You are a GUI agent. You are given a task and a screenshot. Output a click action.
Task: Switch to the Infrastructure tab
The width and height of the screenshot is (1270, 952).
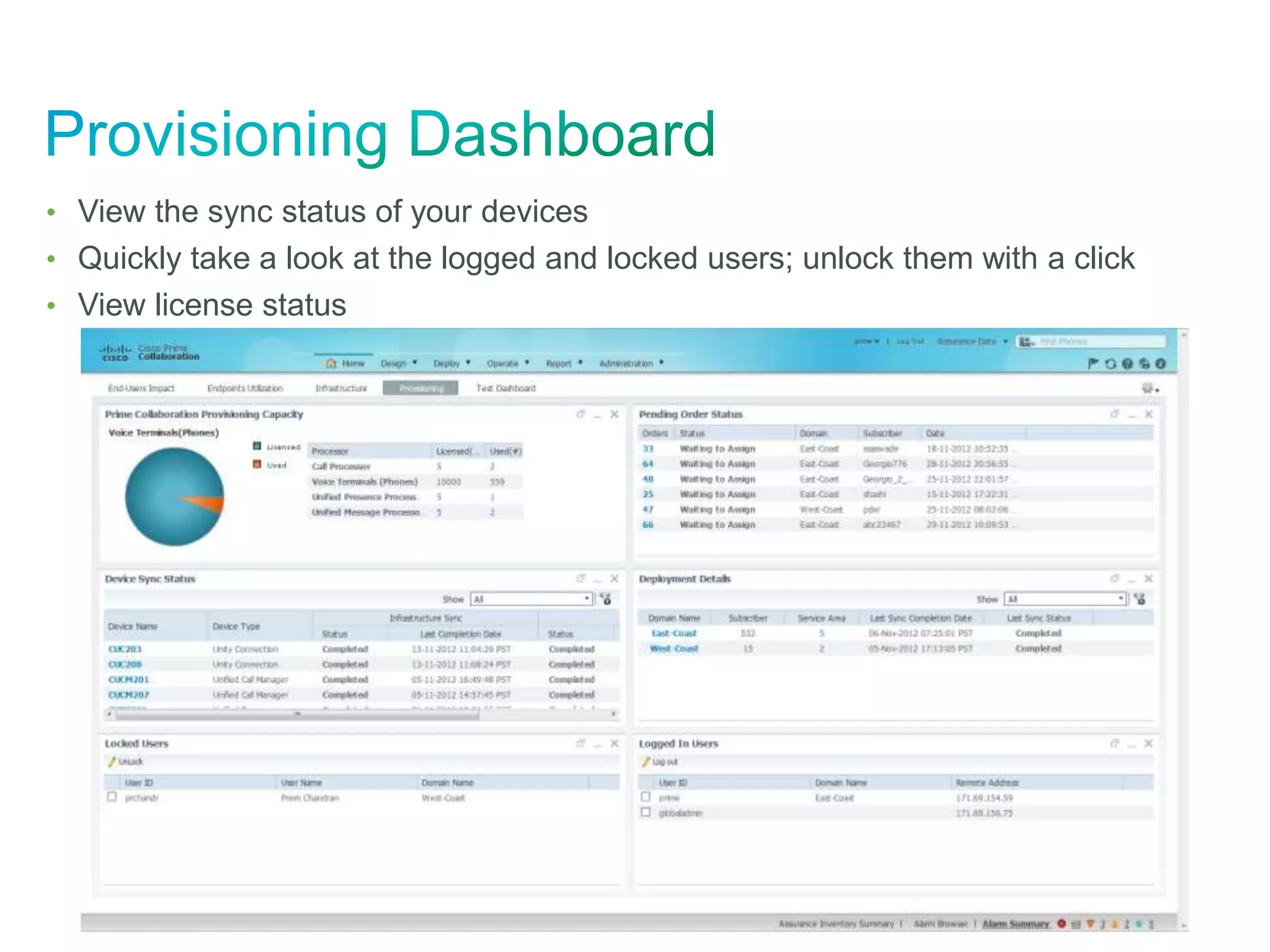coord(341,388)
